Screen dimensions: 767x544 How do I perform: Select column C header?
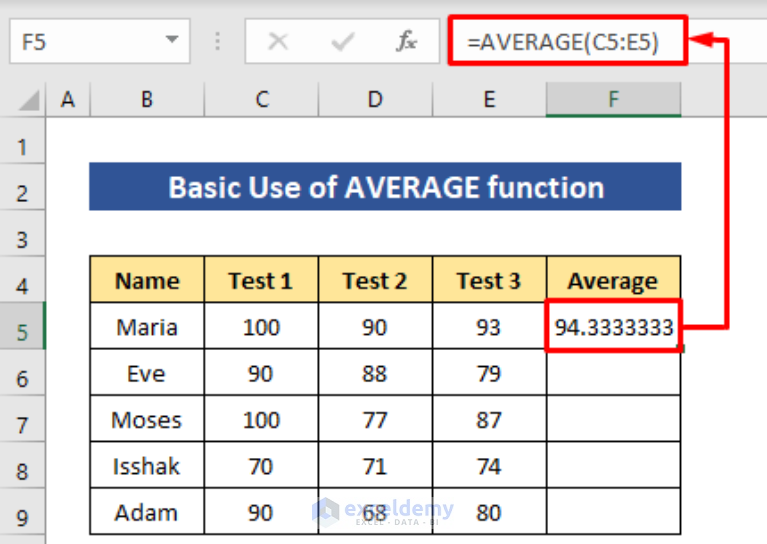click(x=262, y=100)
